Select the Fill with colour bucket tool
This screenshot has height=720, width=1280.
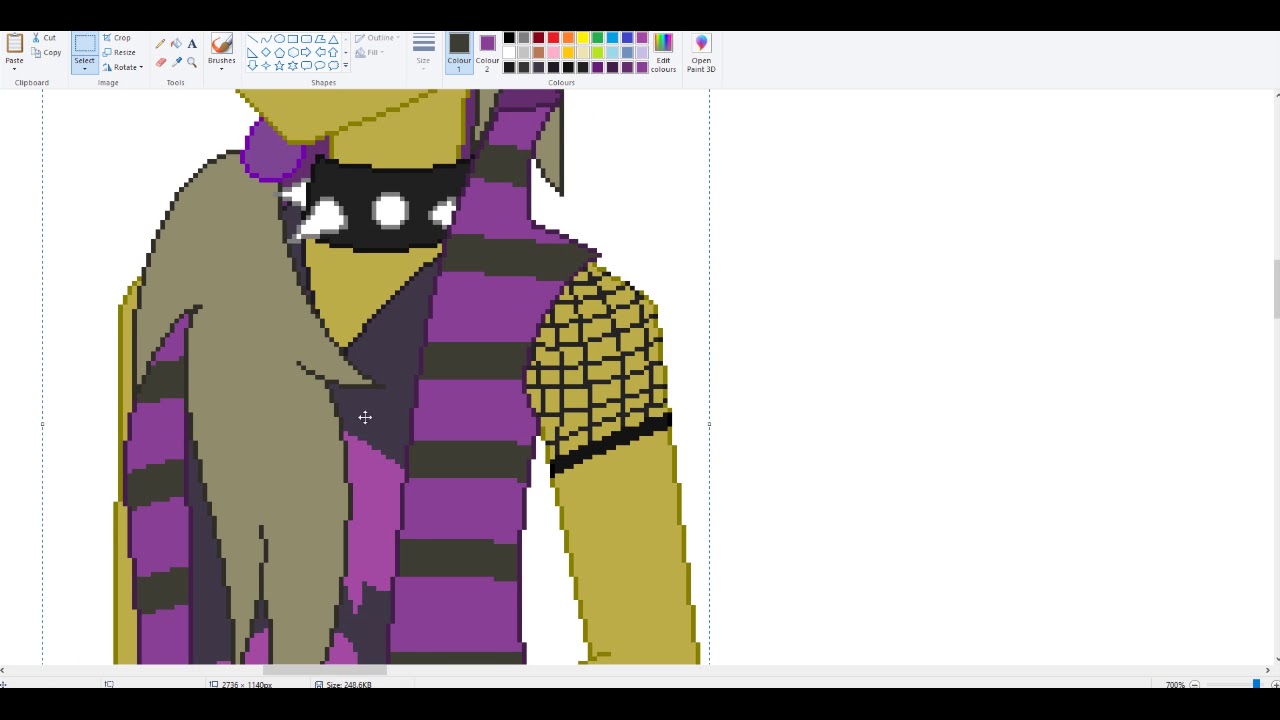pos(176,43)
